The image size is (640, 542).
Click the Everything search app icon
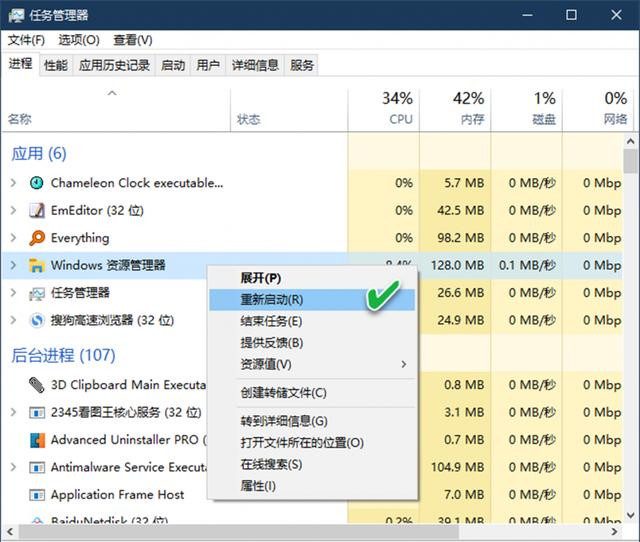(37, 238)
